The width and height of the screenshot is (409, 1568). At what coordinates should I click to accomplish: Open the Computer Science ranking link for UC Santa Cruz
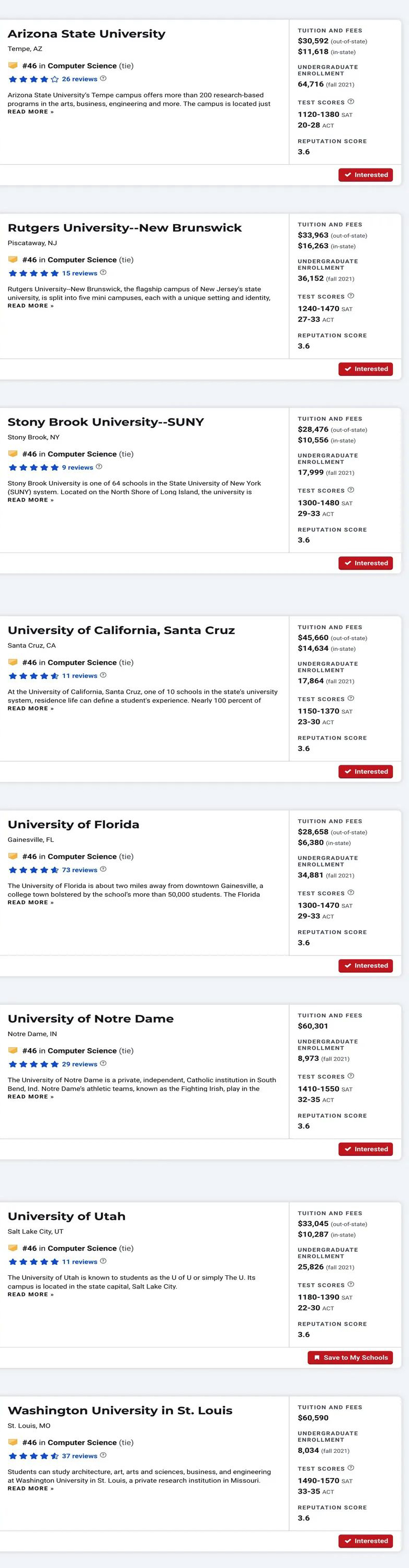click(82, 662)
